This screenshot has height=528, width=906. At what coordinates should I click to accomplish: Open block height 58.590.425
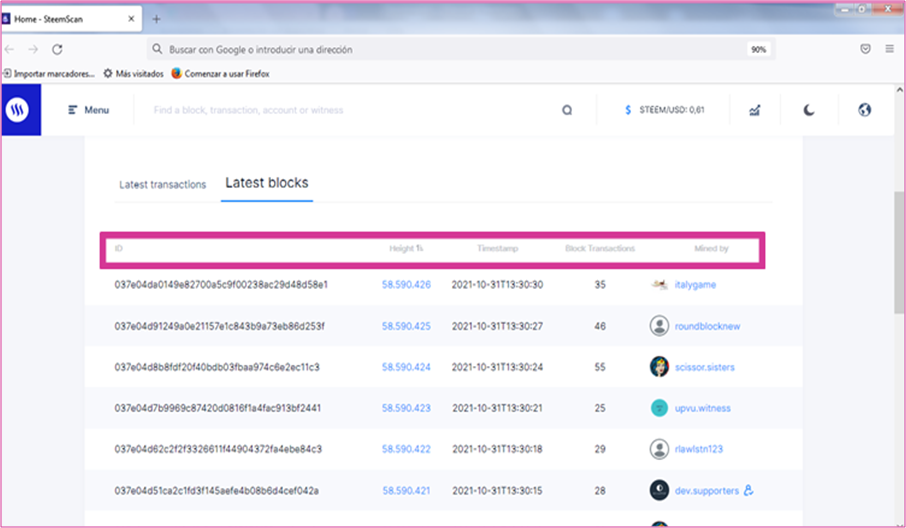pos(406,326)
